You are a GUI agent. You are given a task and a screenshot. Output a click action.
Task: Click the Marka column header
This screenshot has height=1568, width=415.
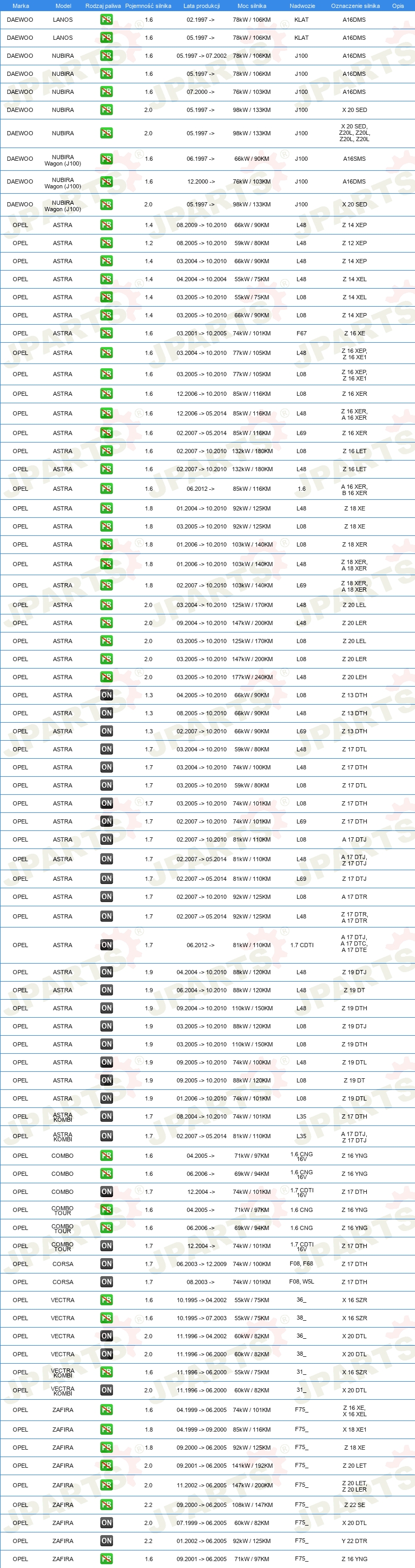(x=21, y=5)
